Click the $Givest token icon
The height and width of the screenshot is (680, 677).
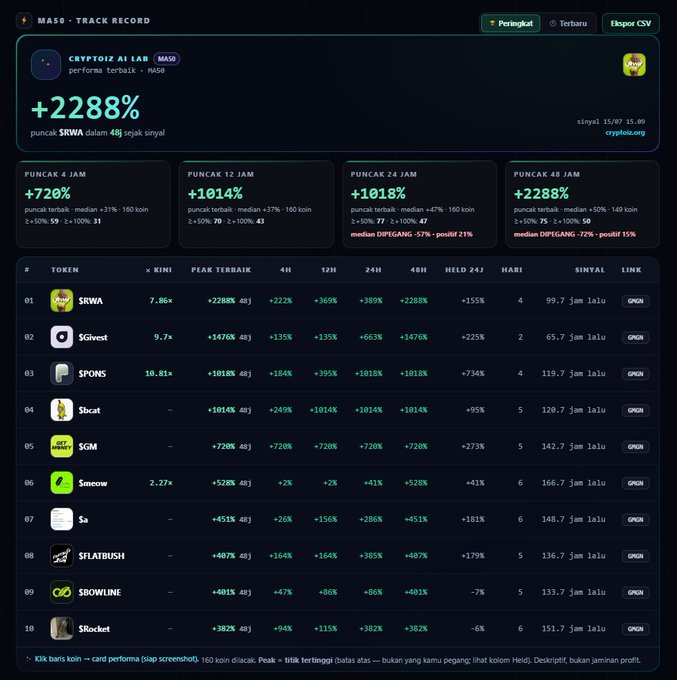[x=62, y=337]
